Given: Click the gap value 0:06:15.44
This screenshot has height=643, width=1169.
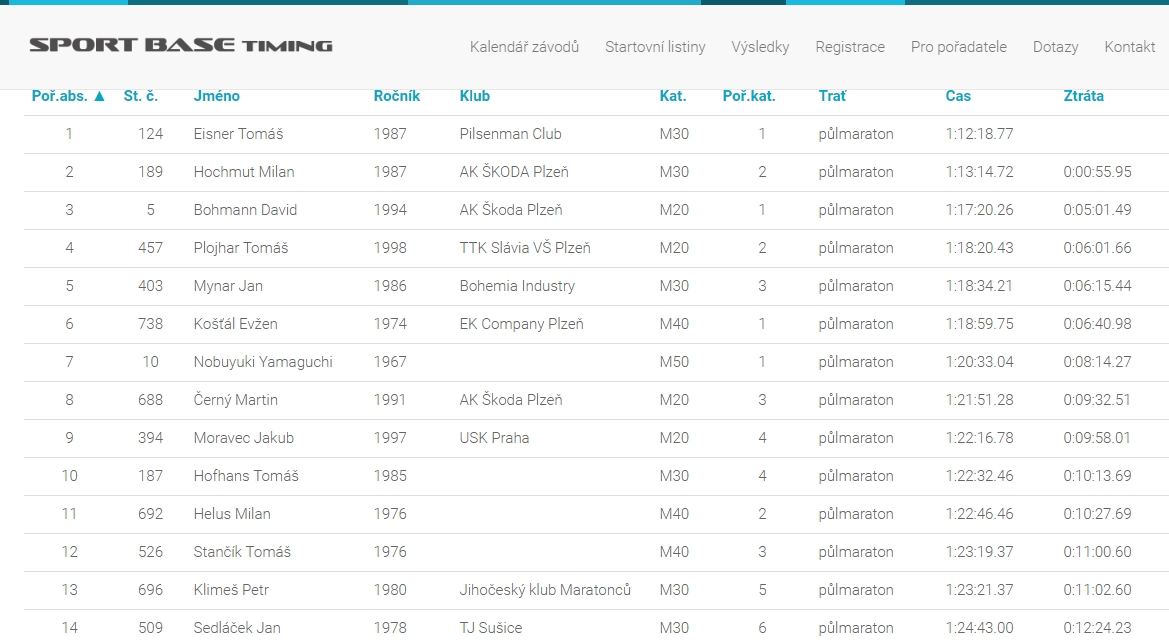Looking at the screenshot, I should pyautogui.click(x=1097, y=286).
